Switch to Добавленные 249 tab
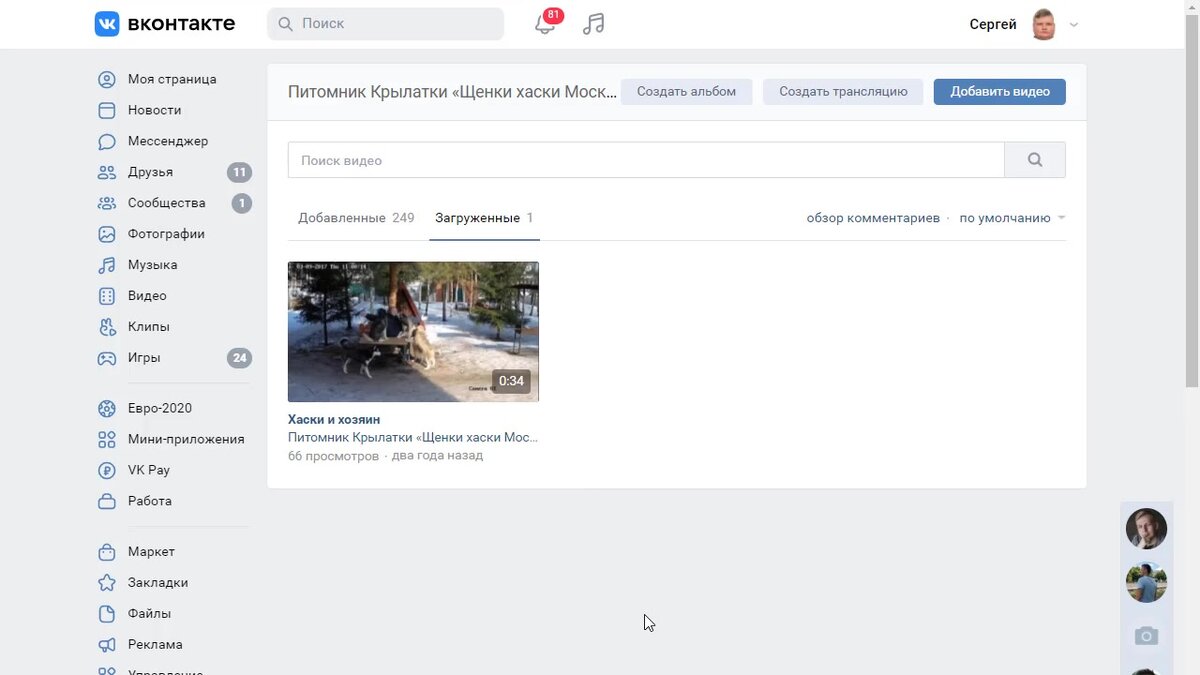 pyautogui.click(x=356, y=218)
